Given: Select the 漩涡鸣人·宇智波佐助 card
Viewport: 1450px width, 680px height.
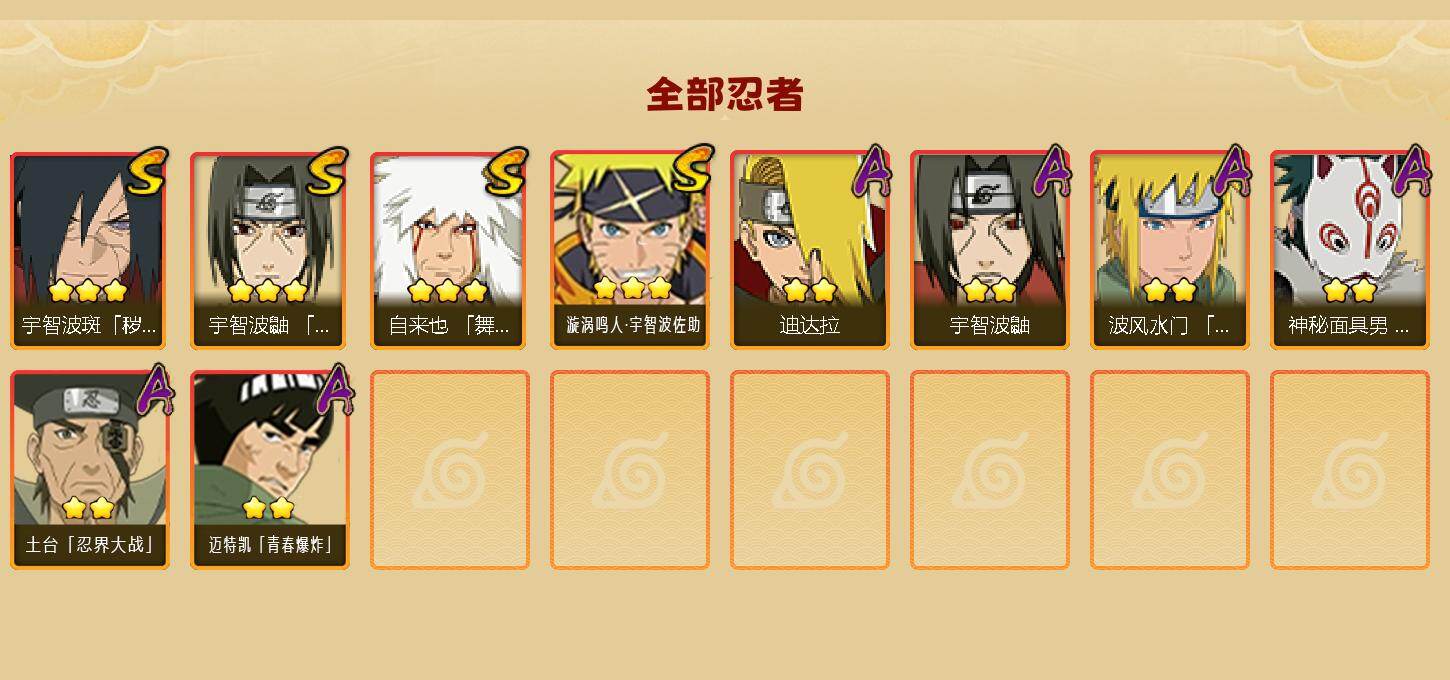Looking at the screenshot, I should pyautogui.click(x=630, y=250).
